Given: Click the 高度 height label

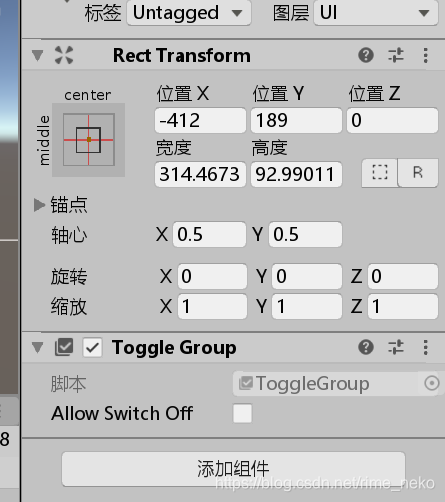Looking at the screenshot, I should [x=270, y=148].
